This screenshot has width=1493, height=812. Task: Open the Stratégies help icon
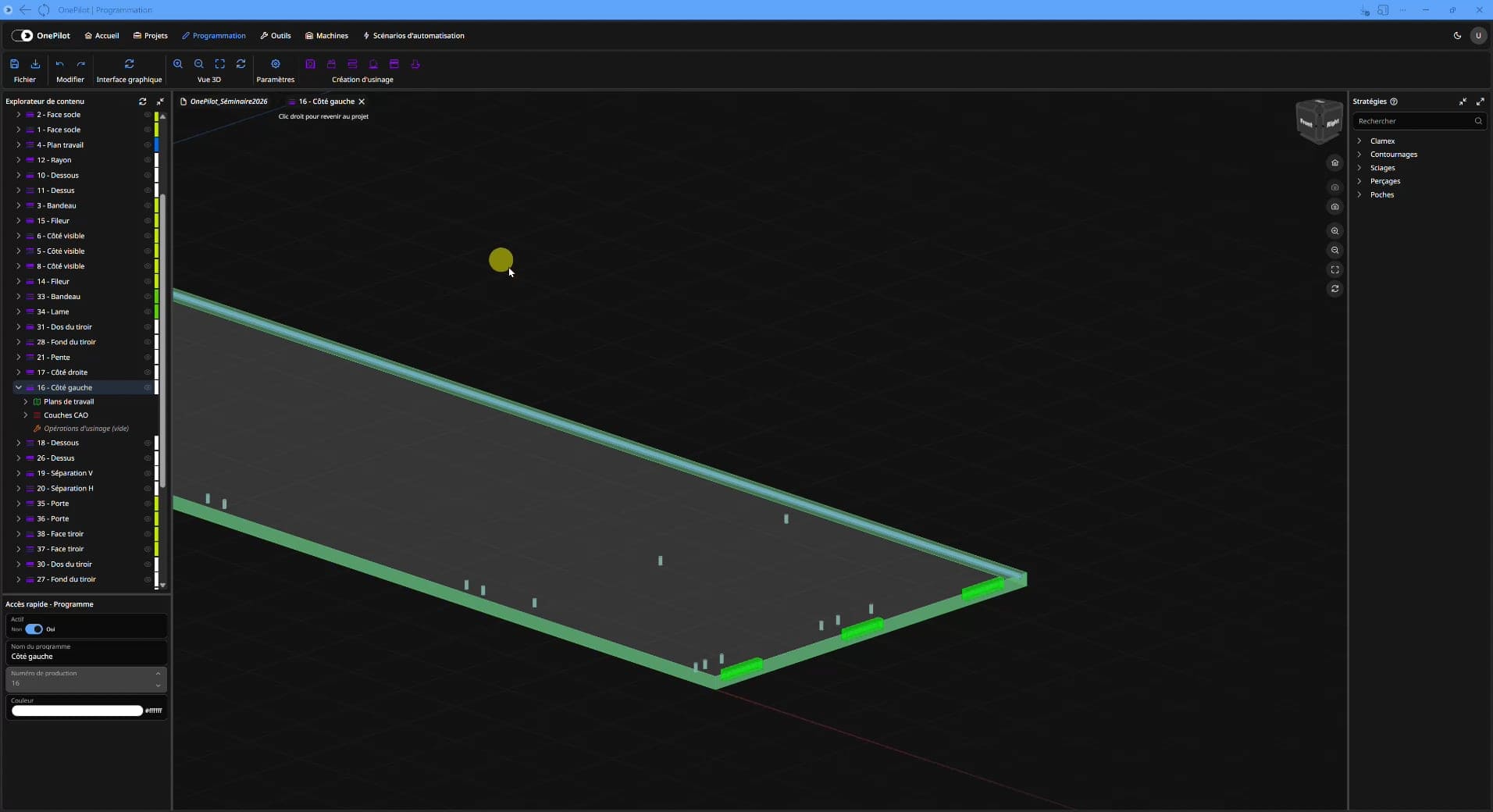pos(1394,101)
